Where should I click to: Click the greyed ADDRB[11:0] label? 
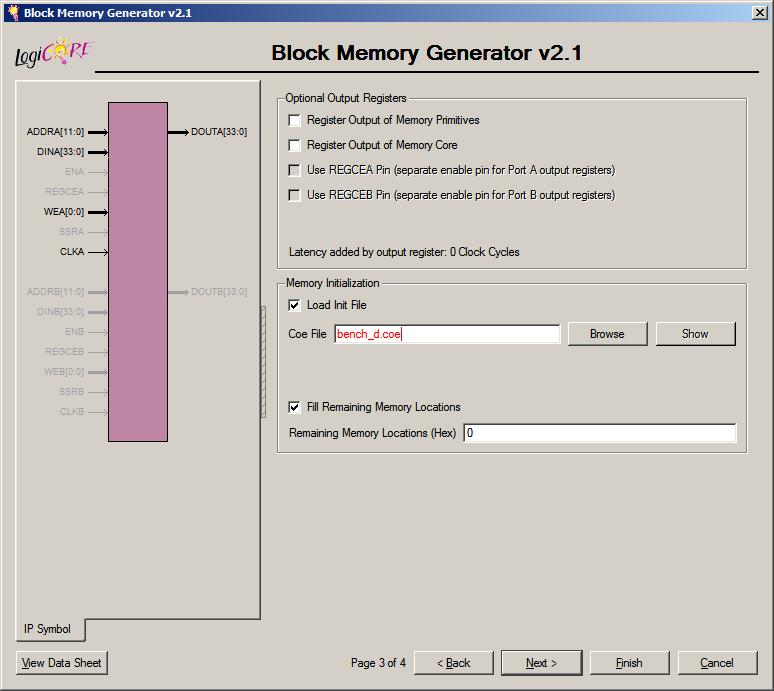tap(55, 292)
